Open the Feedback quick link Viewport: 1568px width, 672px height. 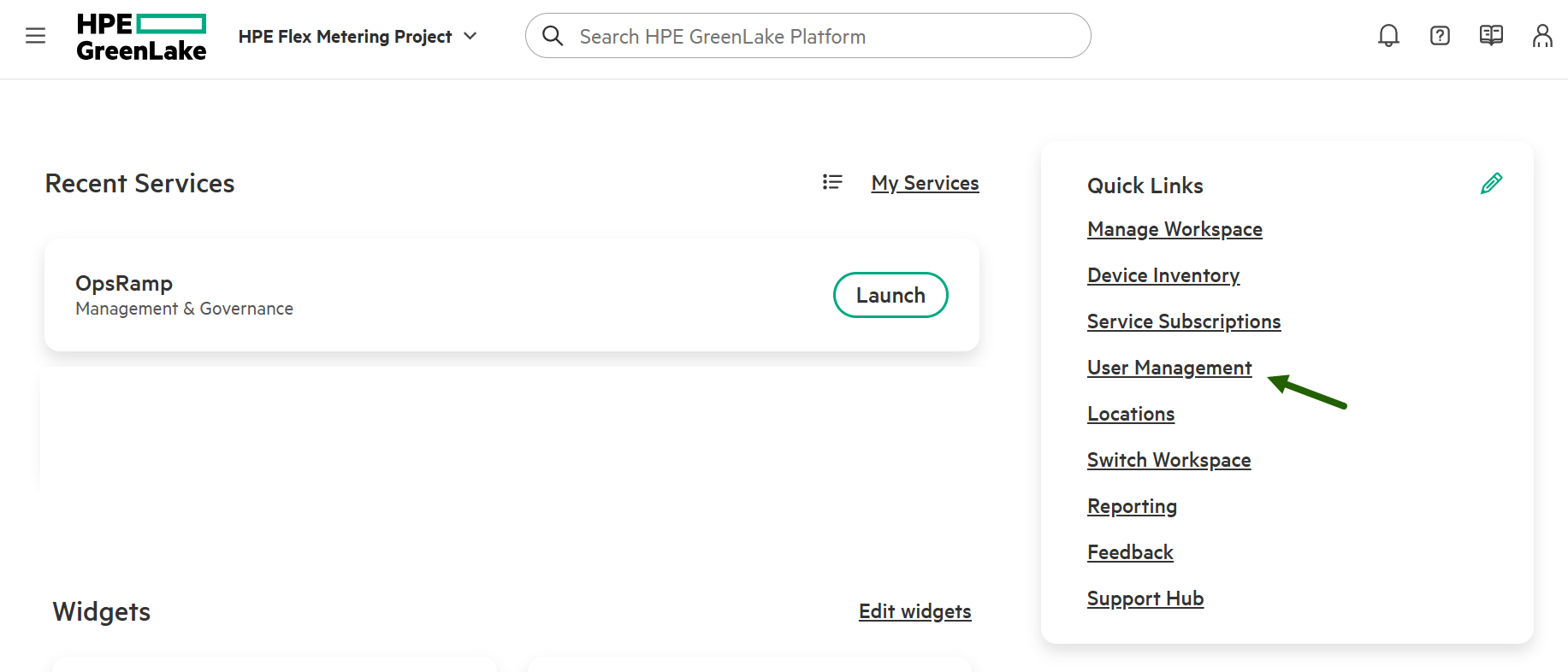point(1130,552)
